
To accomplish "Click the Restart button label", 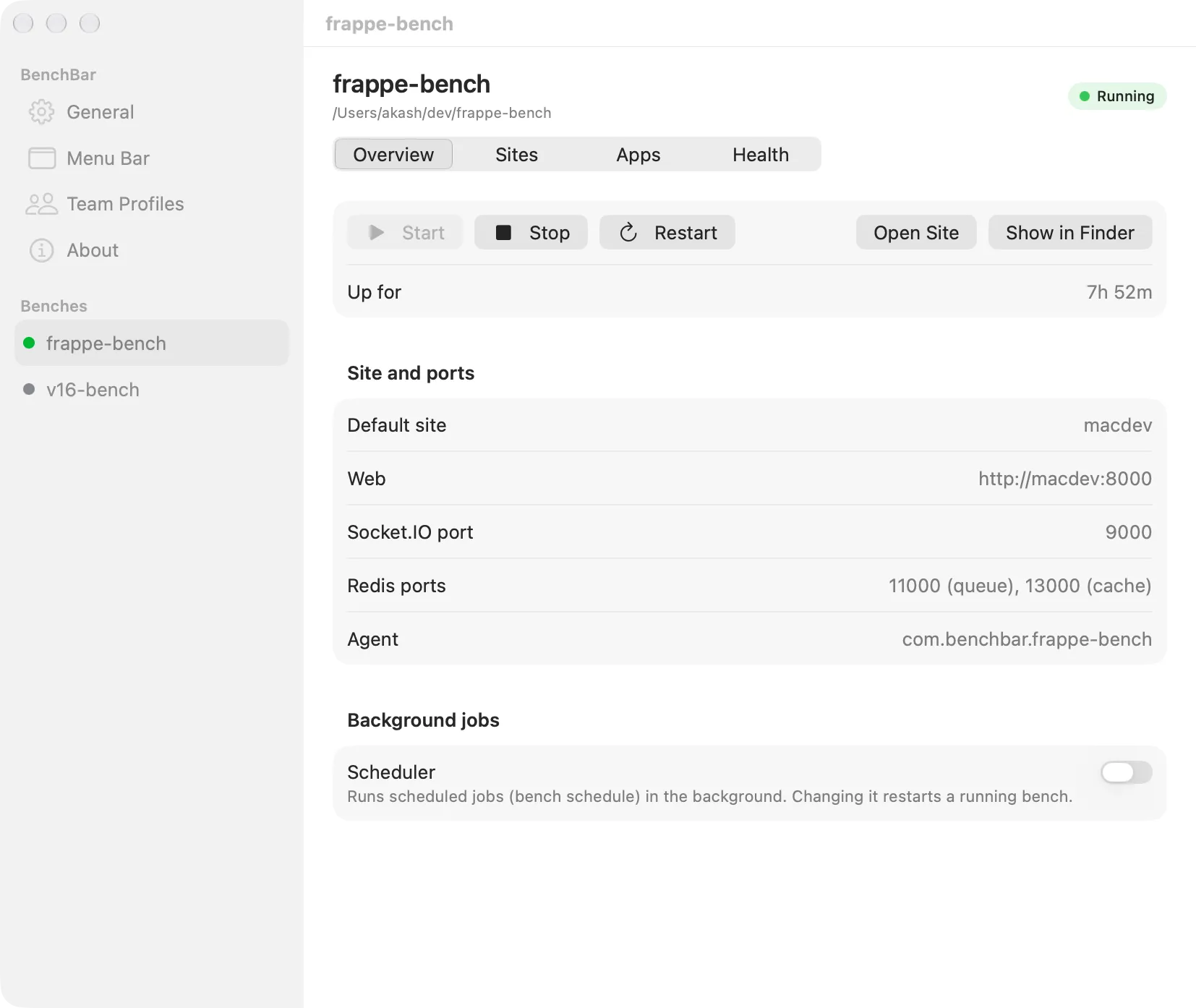I will coord(685,232).
